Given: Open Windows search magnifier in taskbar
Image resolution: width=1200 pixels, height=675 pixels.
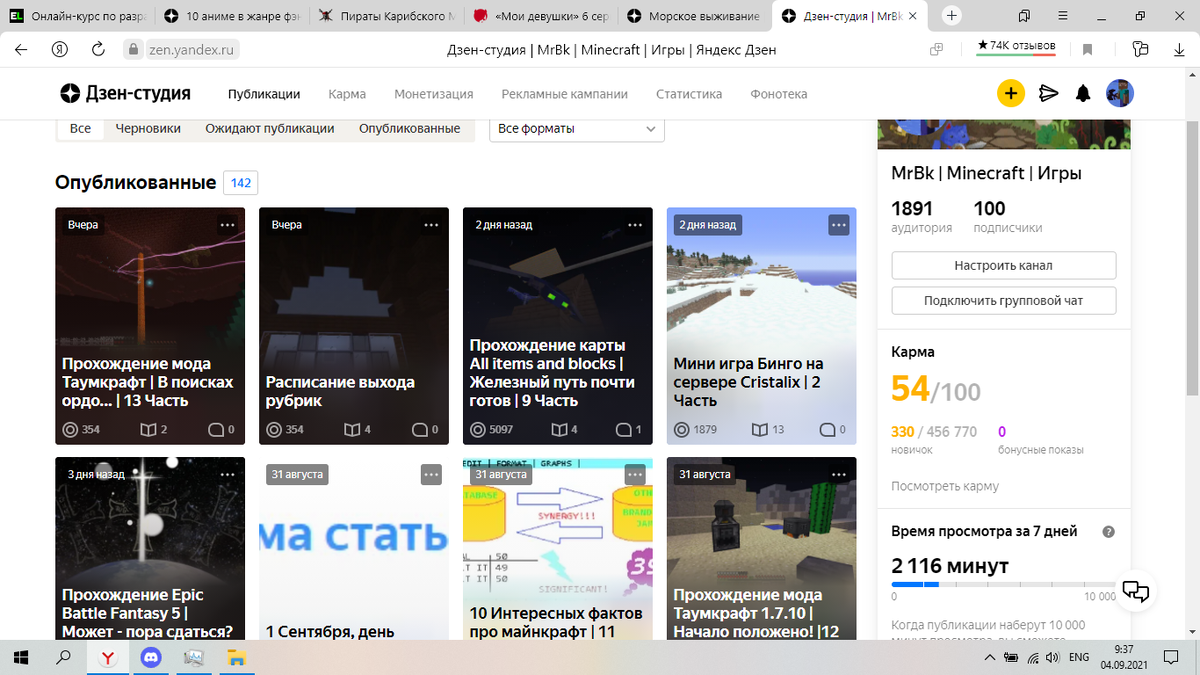Looking at the screenshot, I should (x=63, y=658).
